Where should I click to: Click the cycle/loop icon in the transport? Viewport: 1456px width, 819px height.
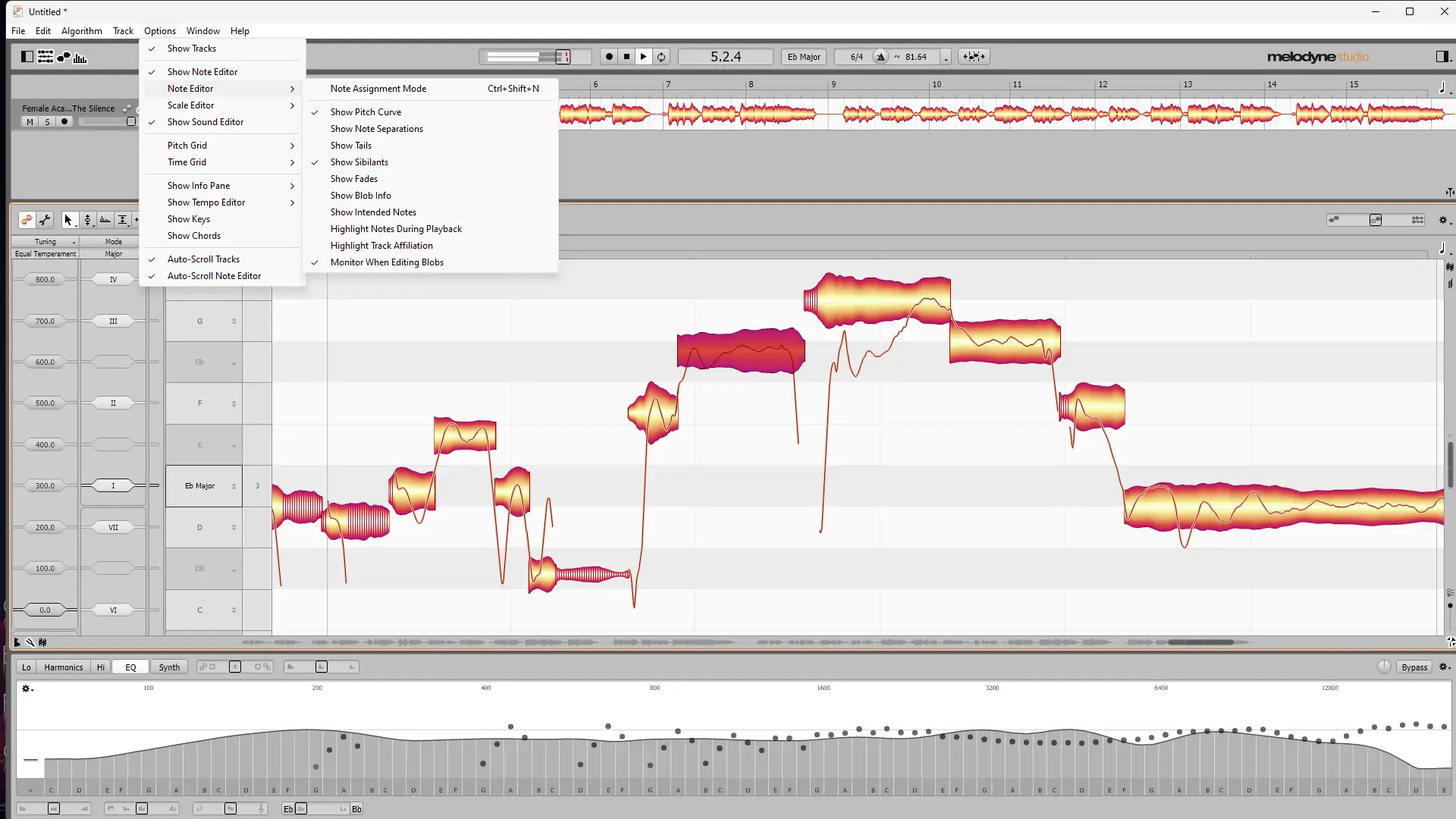tap(662, 56)
